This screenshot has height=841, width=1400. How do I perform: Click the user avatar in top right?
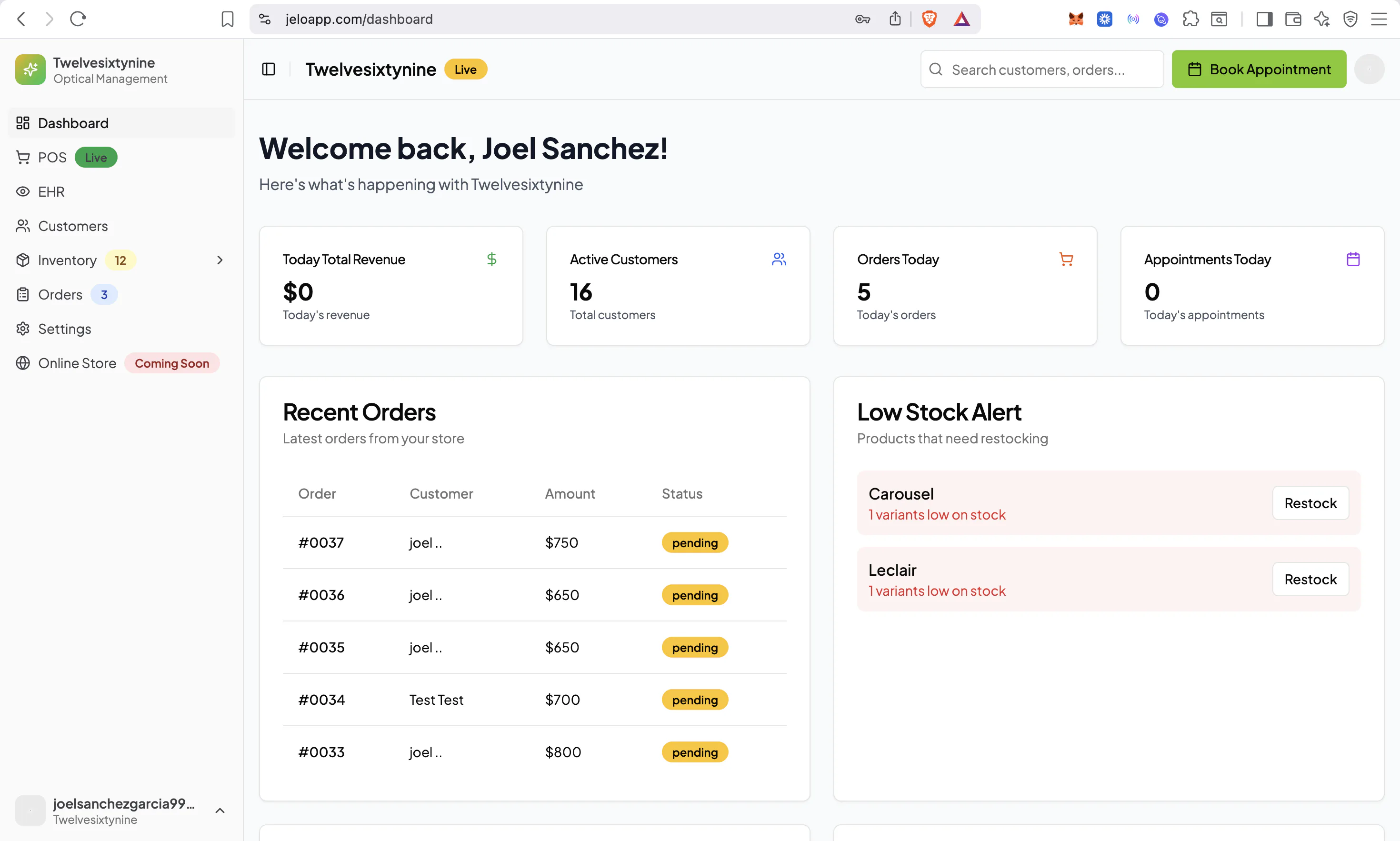(1370, 69)
